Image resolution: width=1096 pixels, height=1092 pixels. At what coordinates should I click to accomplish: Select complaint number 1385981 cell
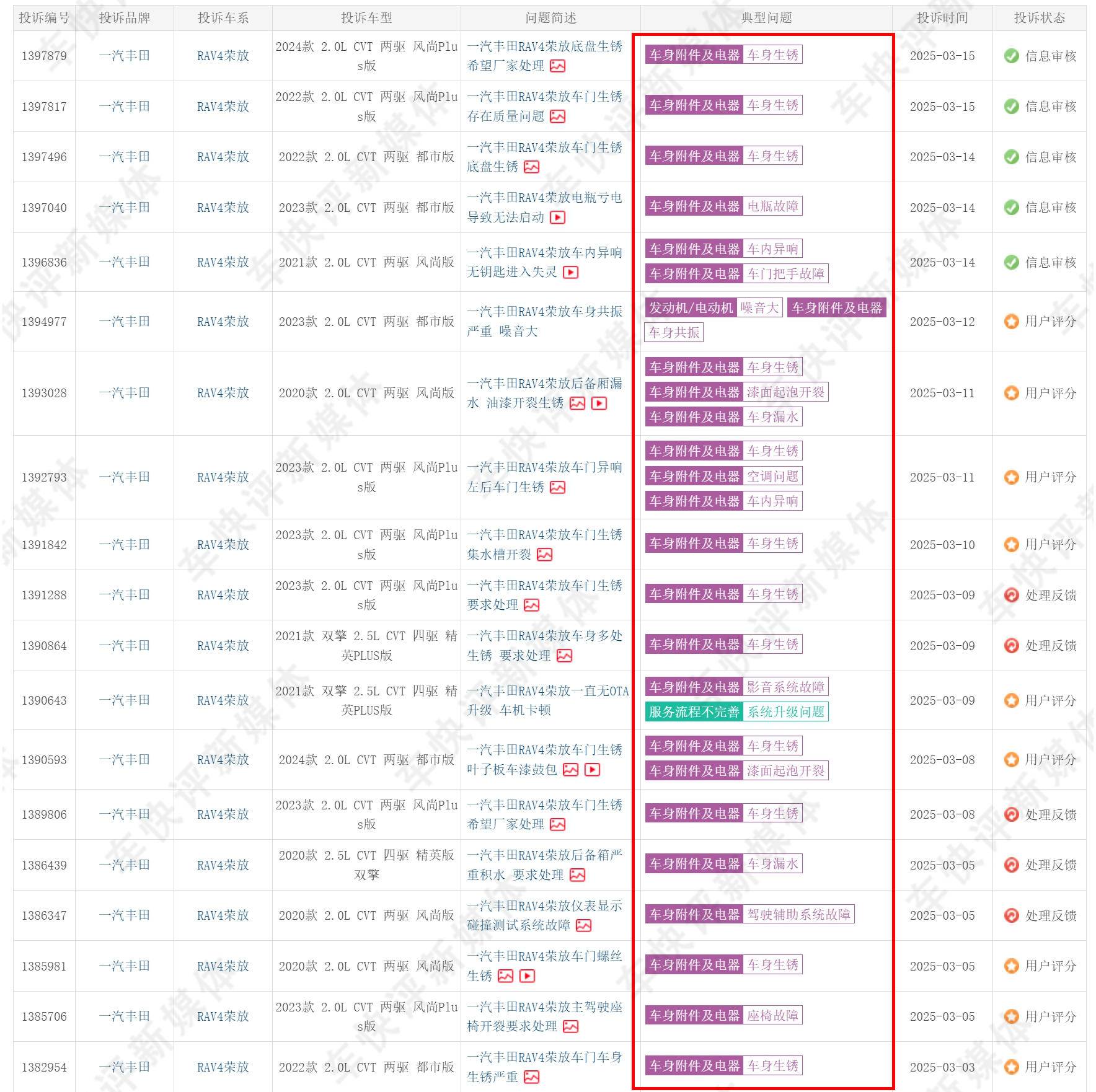coord(44,966)
